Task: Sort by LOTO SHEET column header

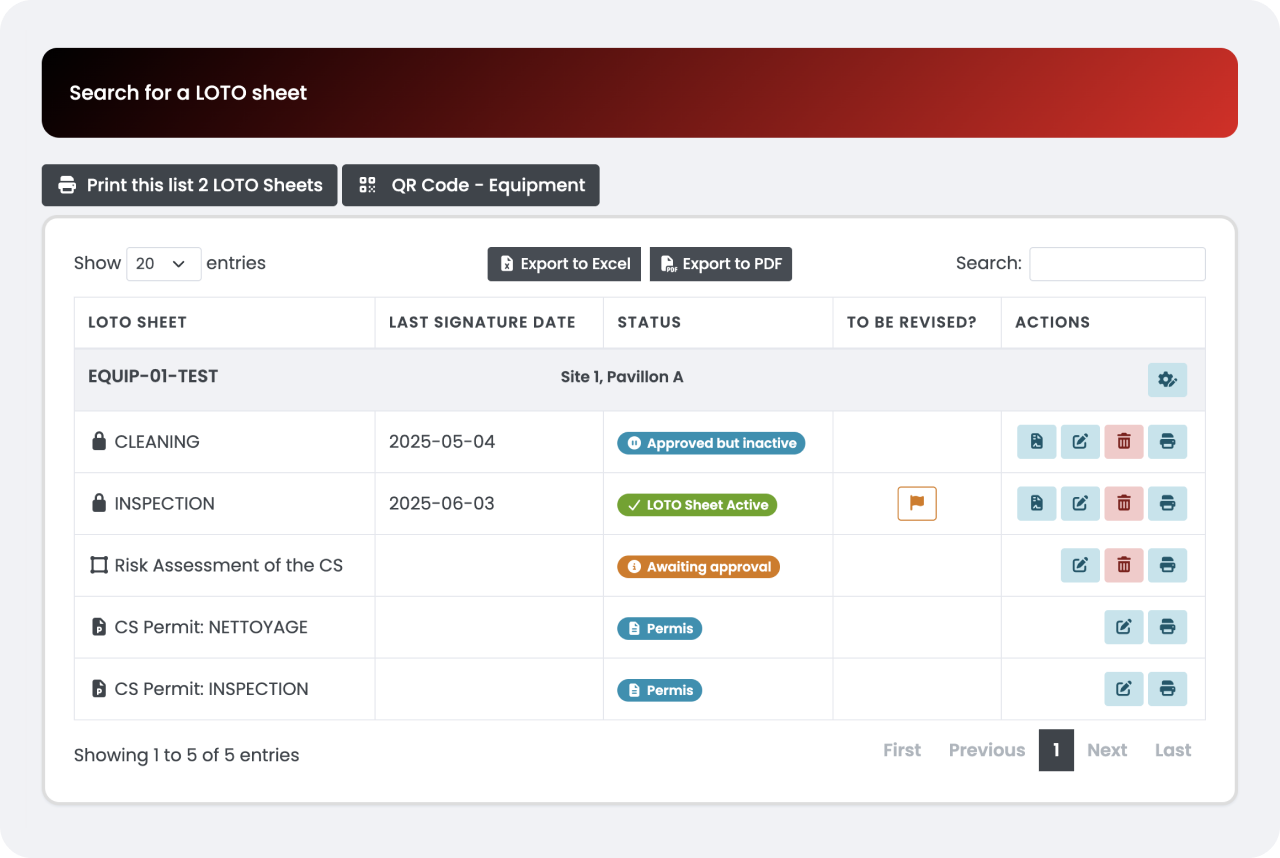Action: 224,322
